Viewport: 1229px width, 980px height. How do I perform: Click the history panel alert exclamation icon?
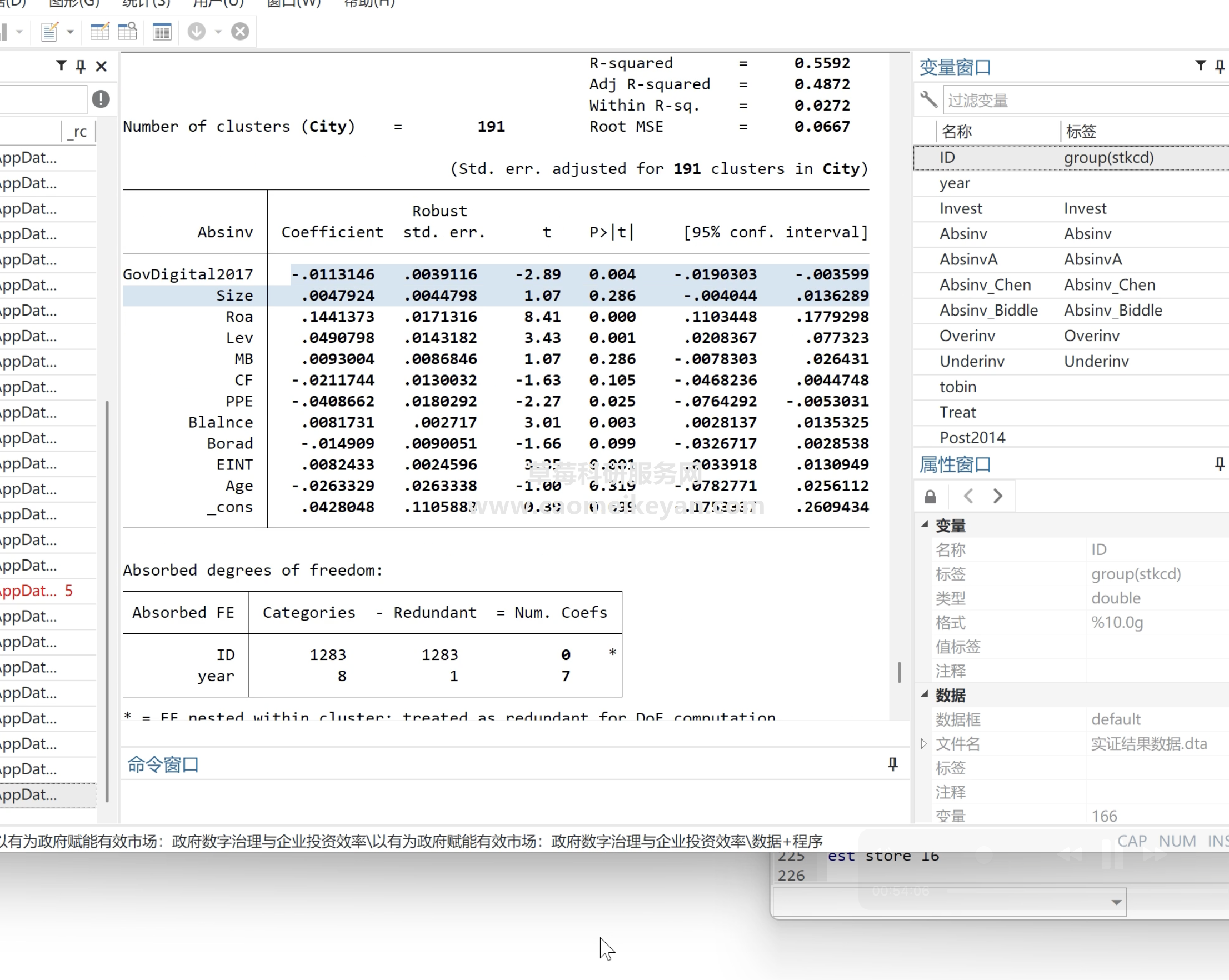[x=101, y=99]
